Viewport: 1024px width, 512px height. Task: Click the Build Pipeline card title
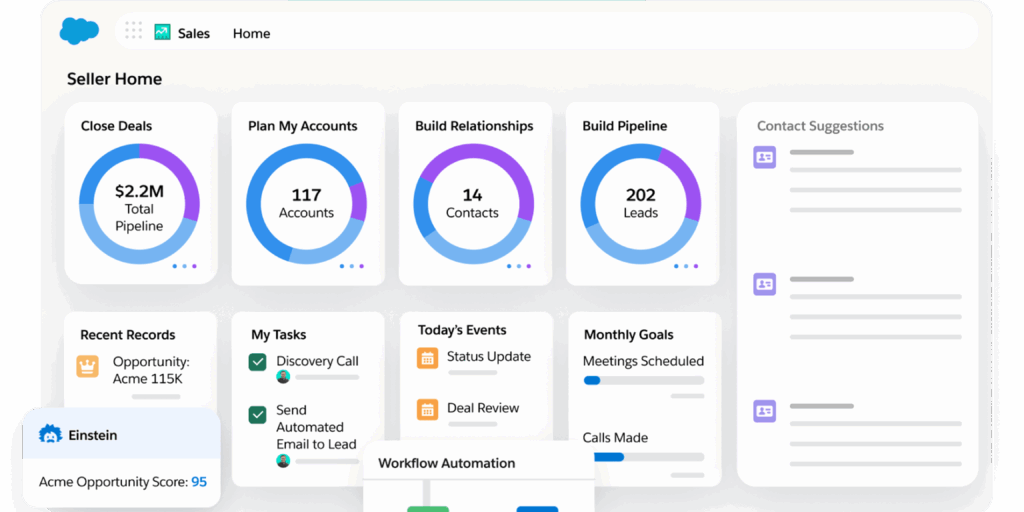(x=625, y=126)
